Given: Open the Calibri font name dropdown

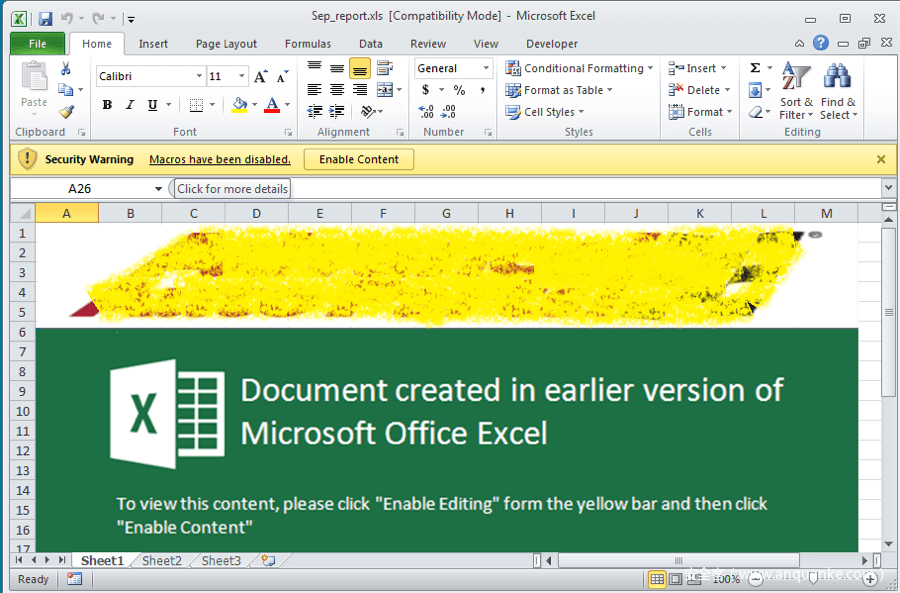Looking at the screenshot, I should click(198, 77).
